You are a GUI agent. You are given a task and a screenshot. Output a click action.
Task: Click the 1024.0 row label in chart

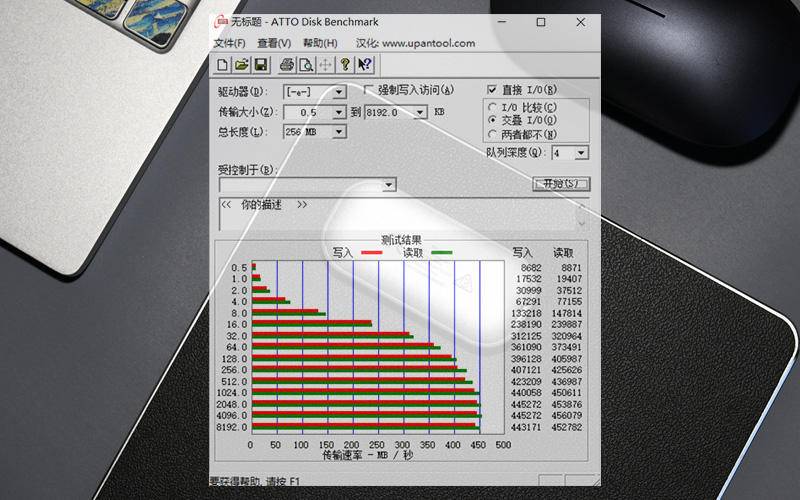tap(232, 393)
